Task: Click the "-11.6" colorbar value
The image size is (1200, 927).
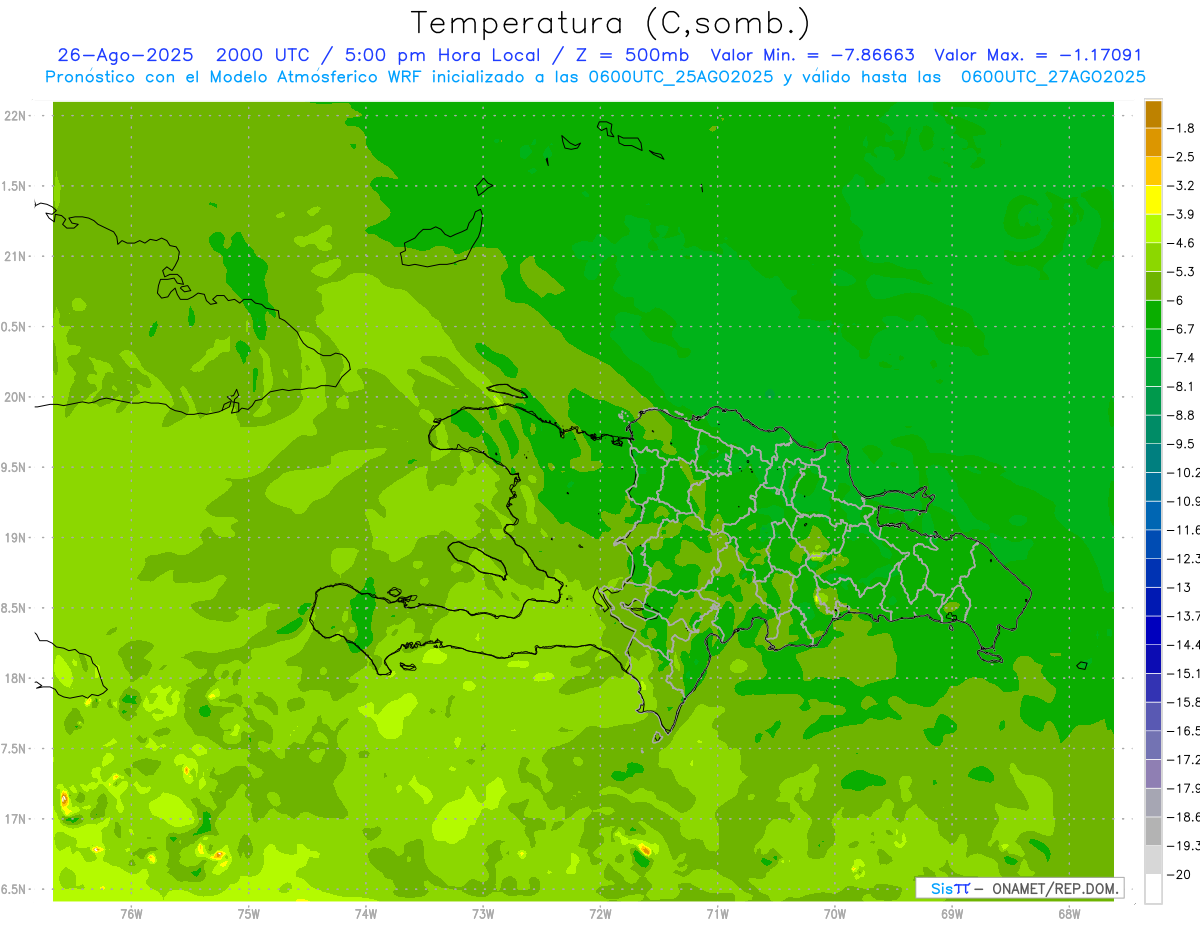Action: (1184, 530)
